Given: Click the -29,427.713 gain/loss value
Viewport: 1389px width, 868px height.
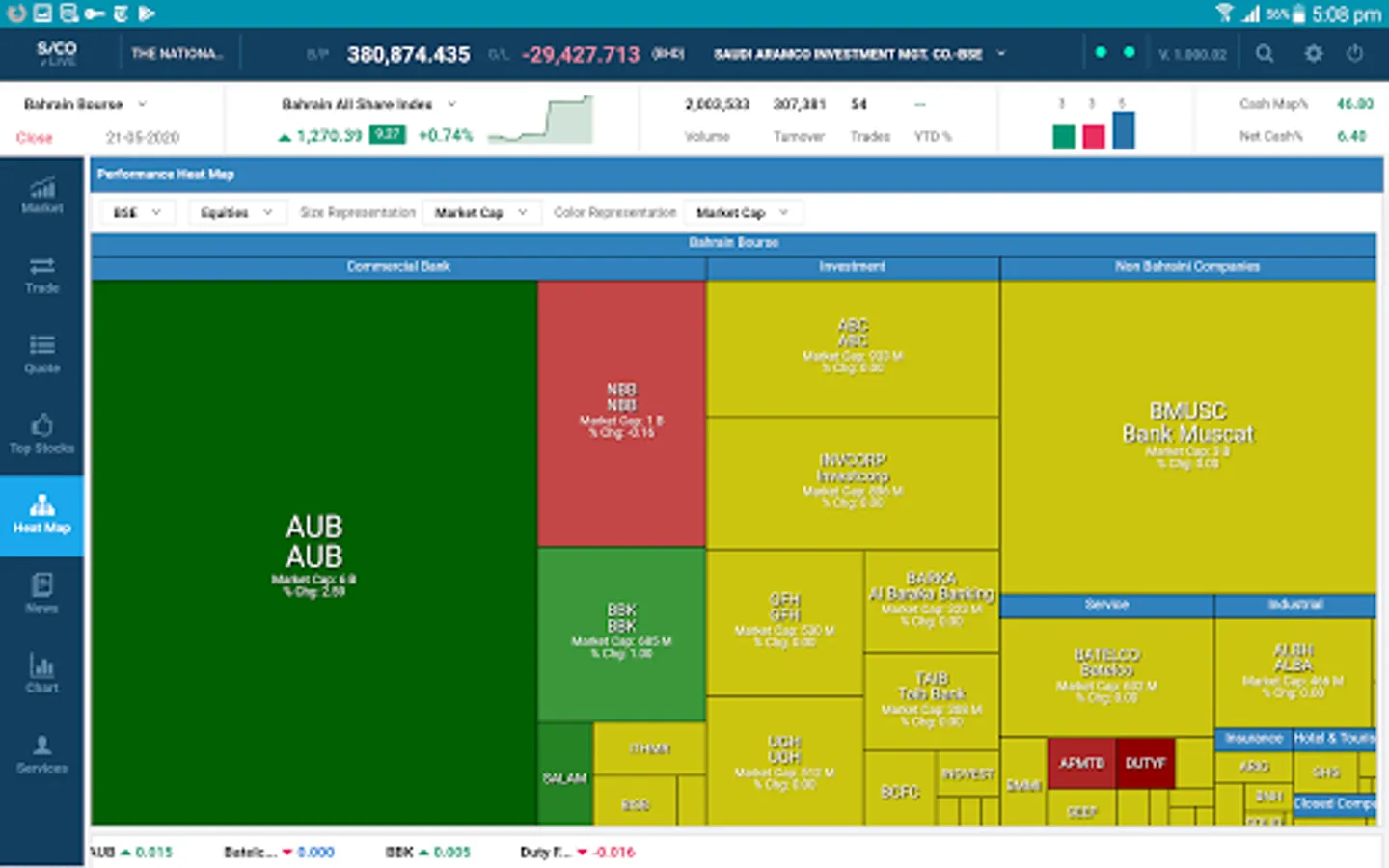Looking at the screenshot, I should pyautogui.click(x=581, y=55).
